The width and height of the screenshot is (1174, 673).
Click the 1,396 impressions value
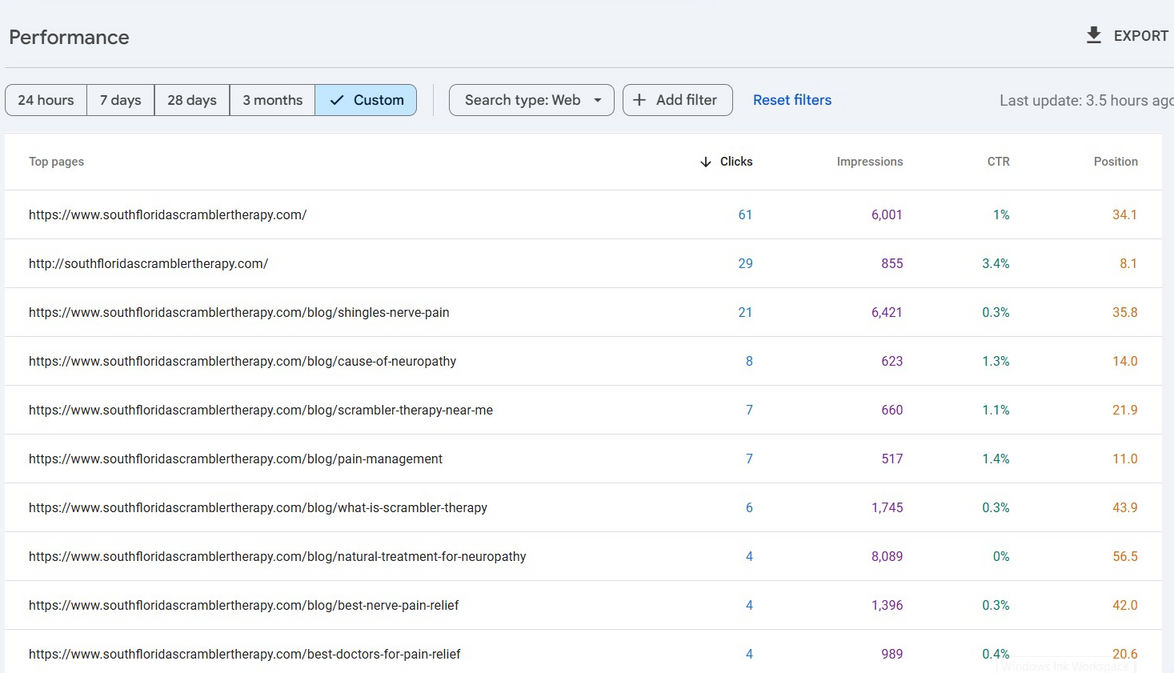(x=887, y=605)
